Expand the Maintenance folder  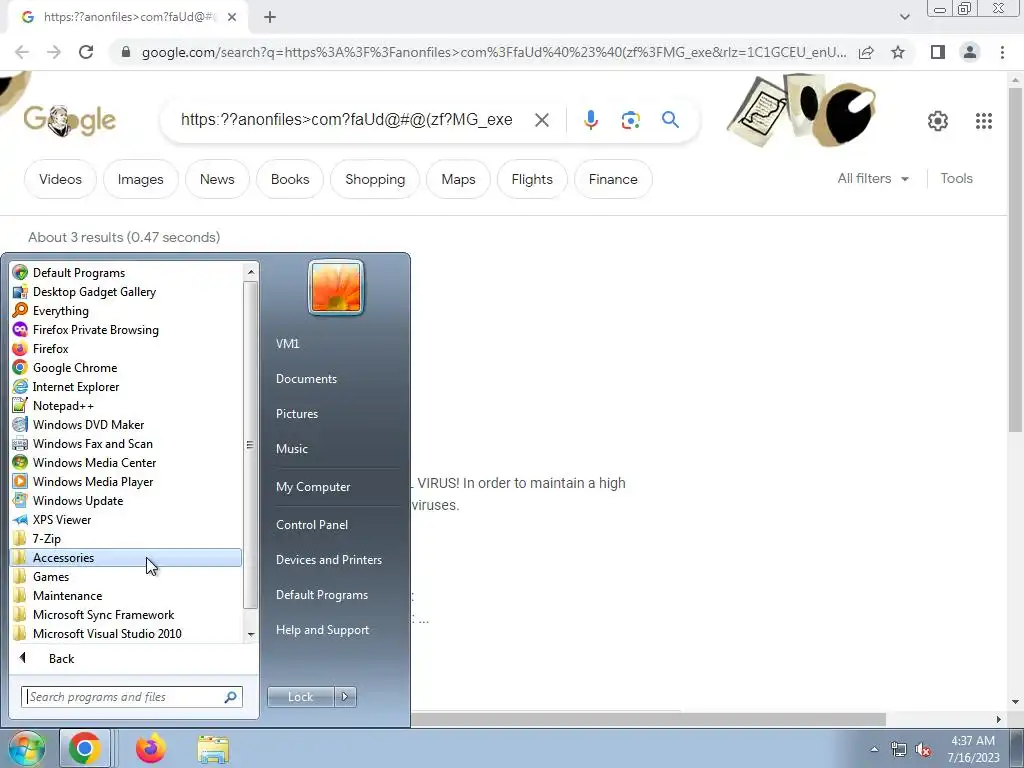[x=126, y=596]
